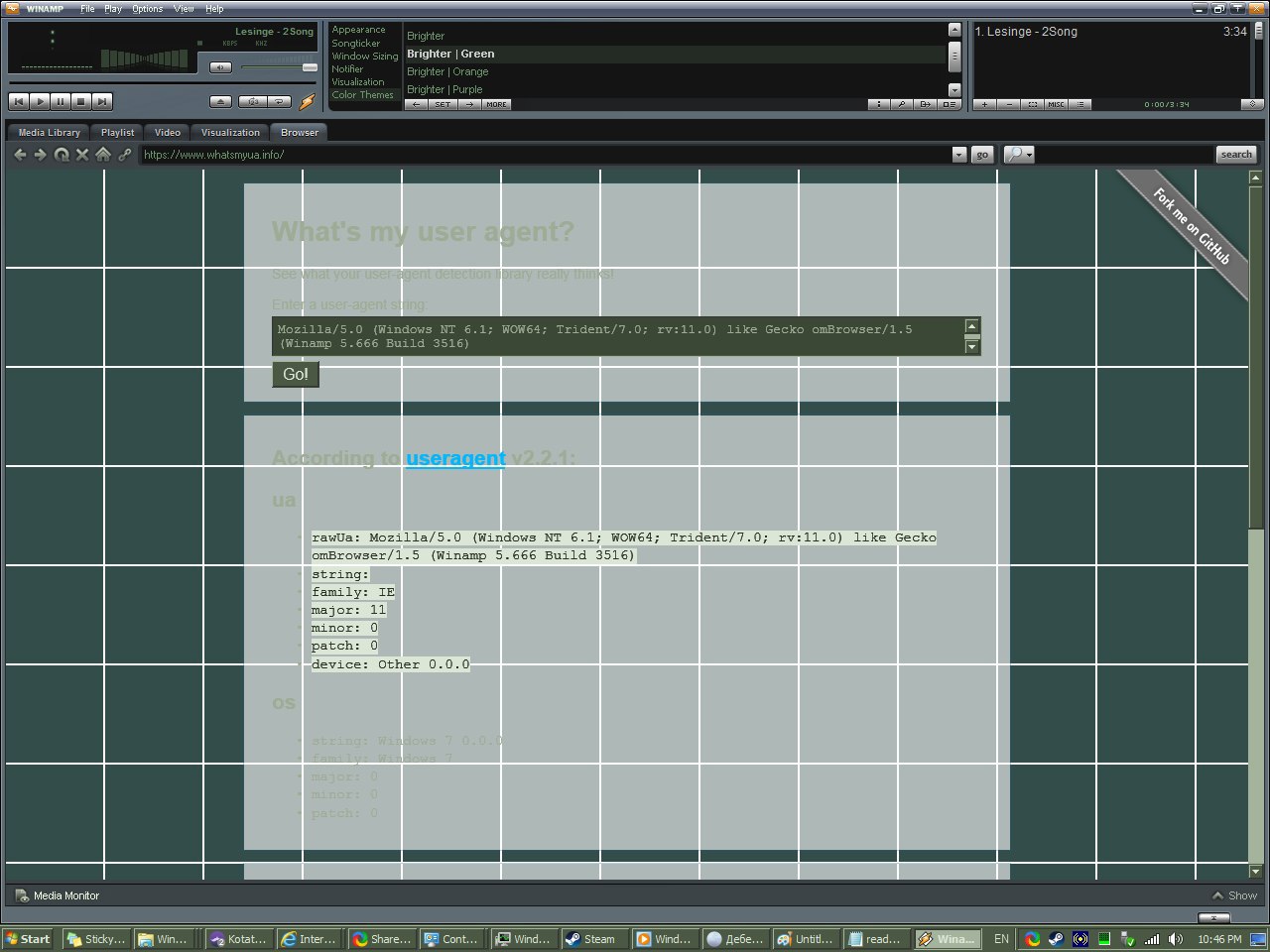This screenshot has width=1270, height=952.
Task: Open the File menu
Action: point(87,9)
